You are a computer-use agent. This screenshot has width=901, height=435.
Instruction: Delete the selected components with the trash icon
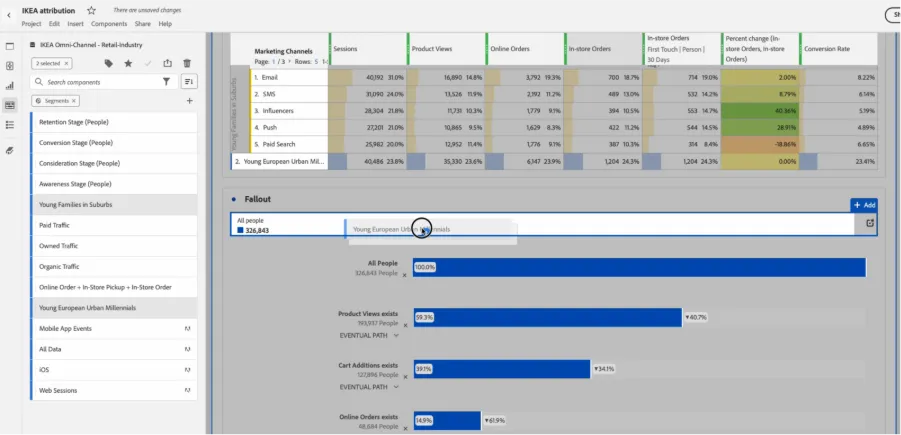[x=187, y=63]
